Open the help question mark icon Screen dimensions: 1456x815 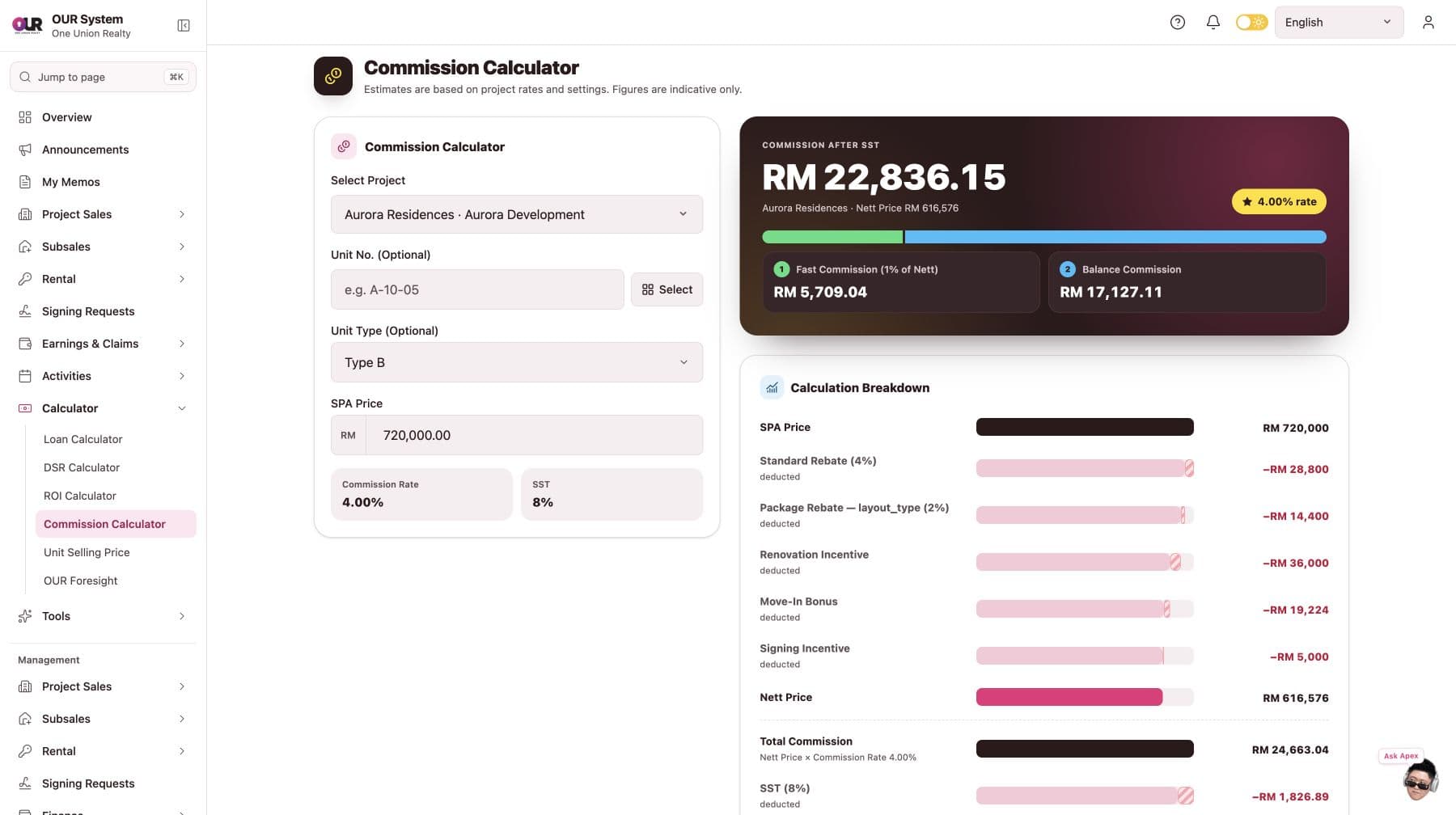coord(1178,23)
